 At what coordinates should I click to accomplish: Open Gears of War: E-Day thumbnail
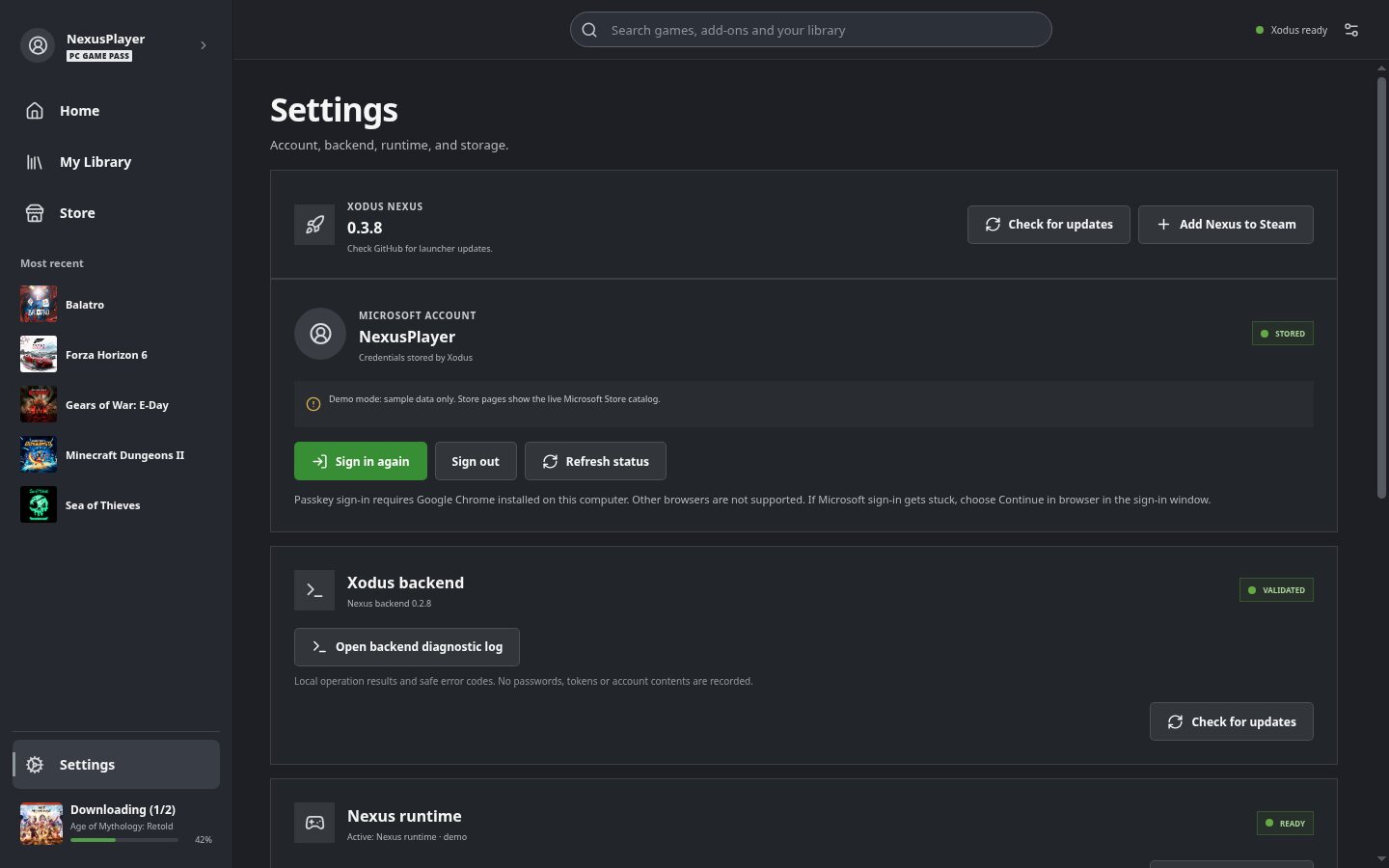[39, 405]
